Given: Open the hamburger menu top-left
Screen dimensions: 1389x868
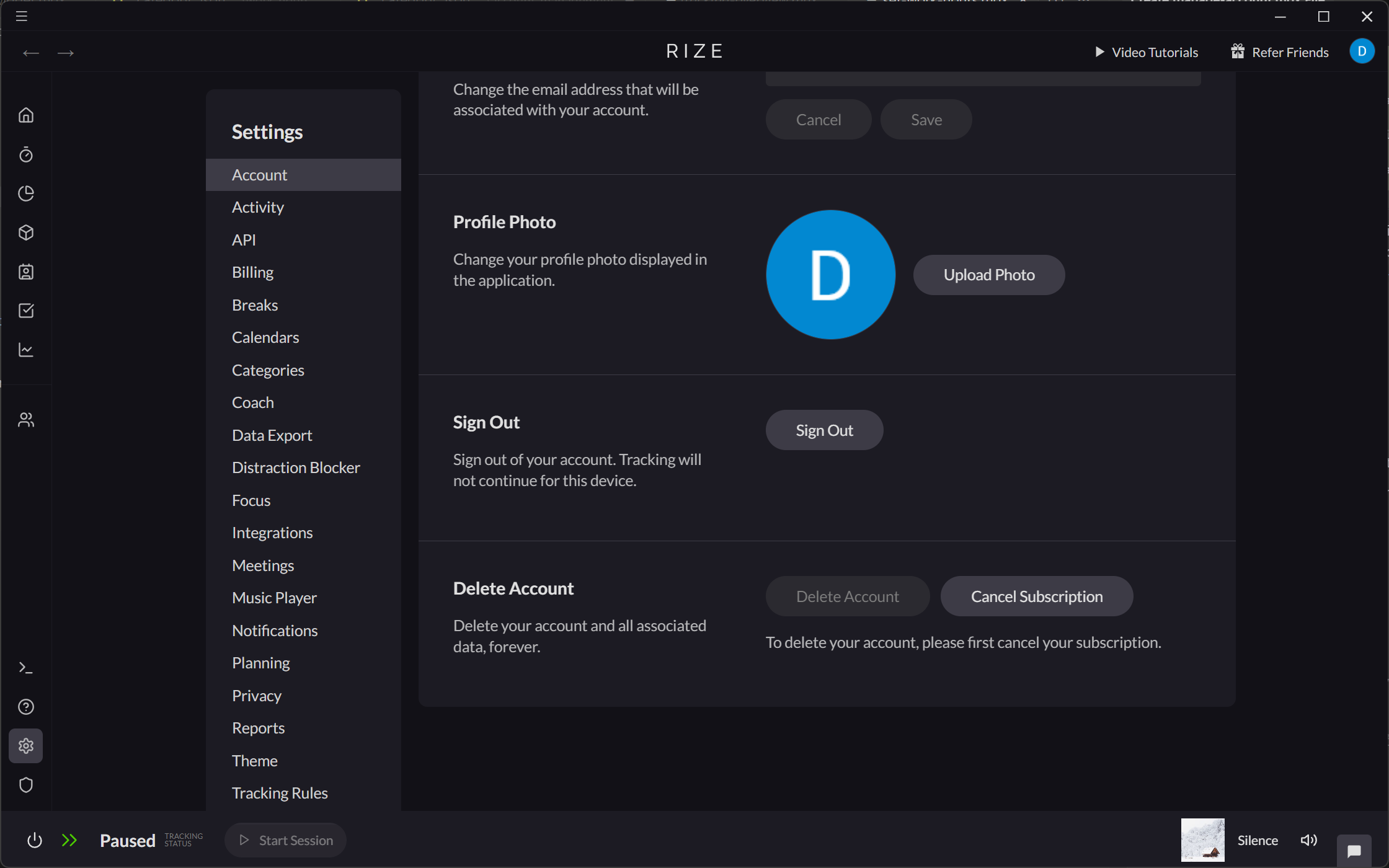Looking at the screenshot, I should [20, 16].
